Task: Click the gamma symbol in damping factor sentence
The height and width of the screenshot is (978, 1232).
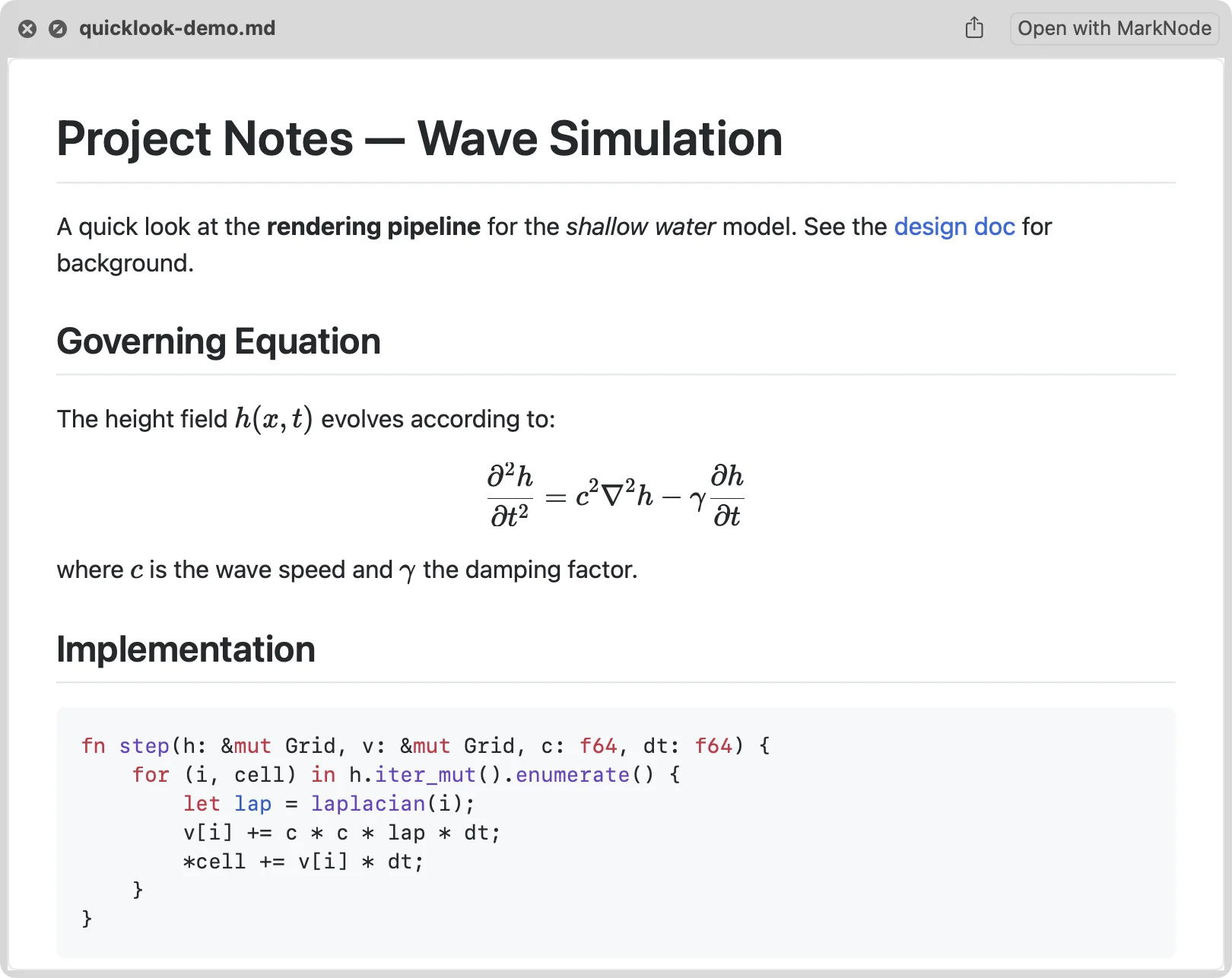Action: (x=408, y=570)
